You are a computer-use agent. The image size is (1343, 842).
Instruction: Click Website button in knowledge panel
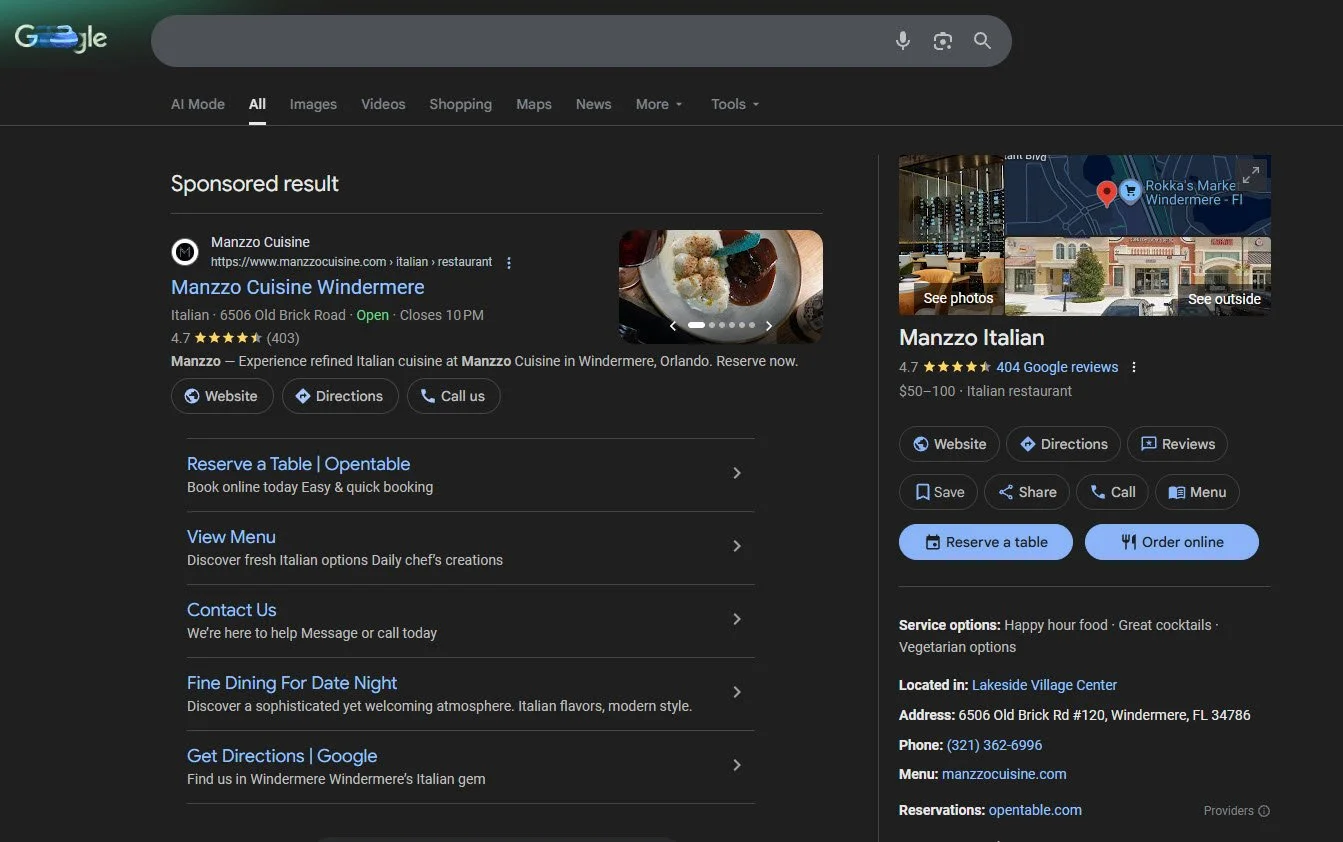click(x=949, y=444)
